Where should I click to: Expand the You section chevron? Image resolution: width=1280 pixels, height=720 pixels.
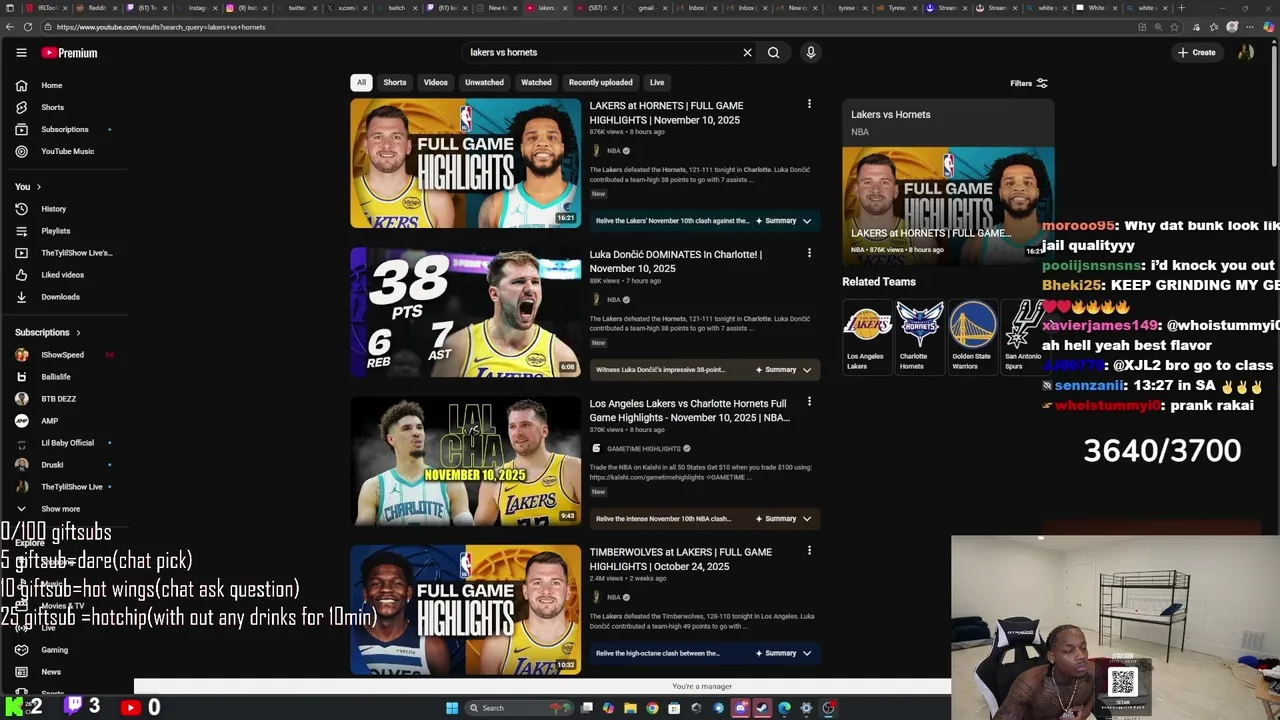[39, 187]
